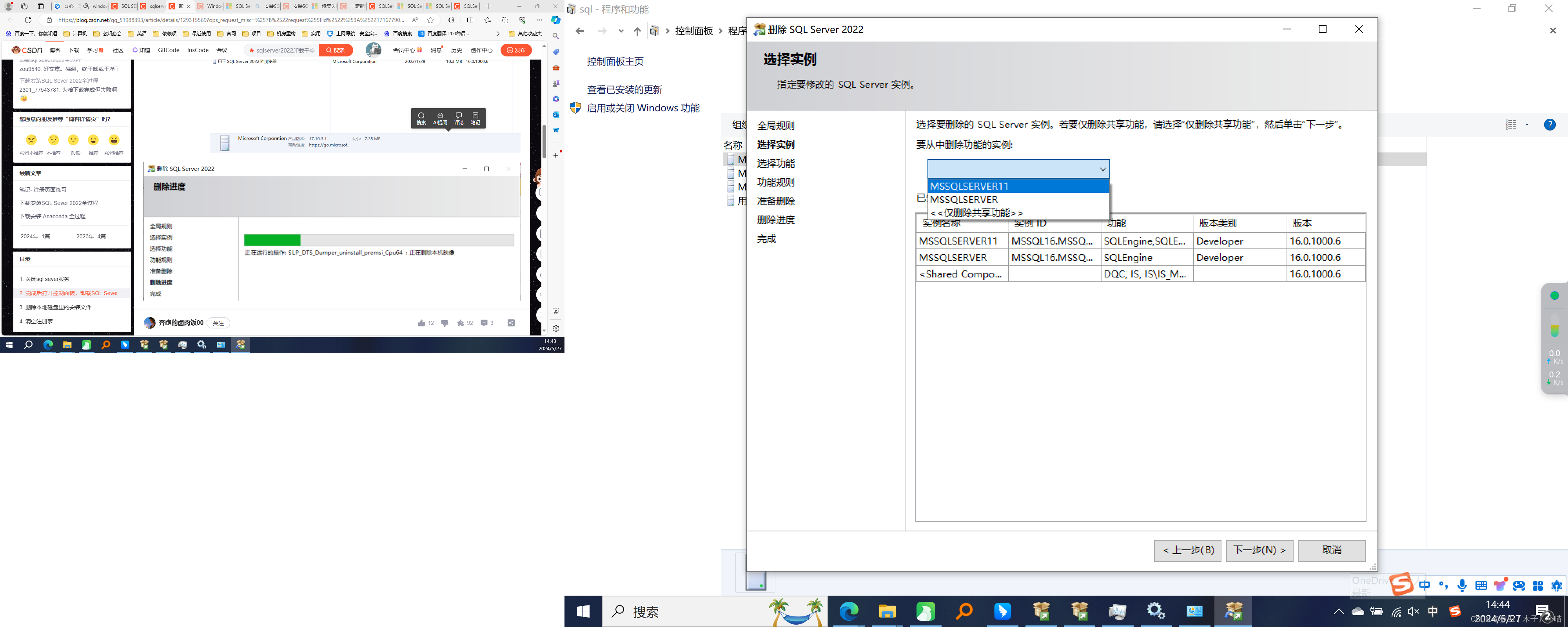Toggle the 关注 follow button beside the author
The height and width of the screenshot is (627, 1568).
[x=218, y=323]
